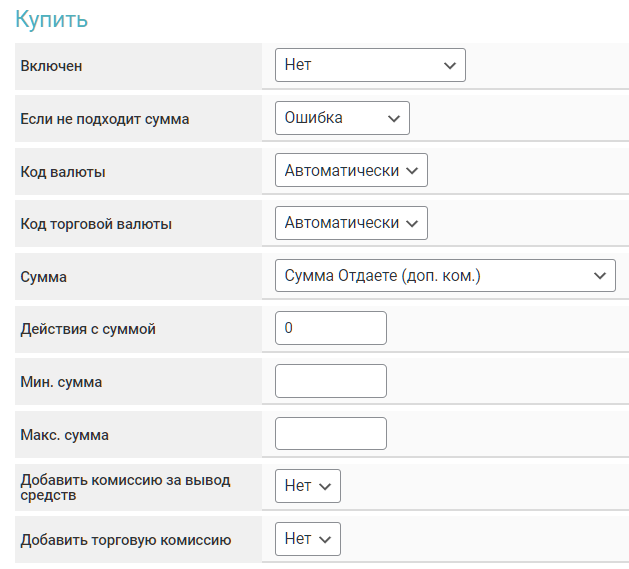Open the 'Добавить торговую комиссию' dropdown
Viewport: 629px width, 569px height.
[x=308, y=539]
